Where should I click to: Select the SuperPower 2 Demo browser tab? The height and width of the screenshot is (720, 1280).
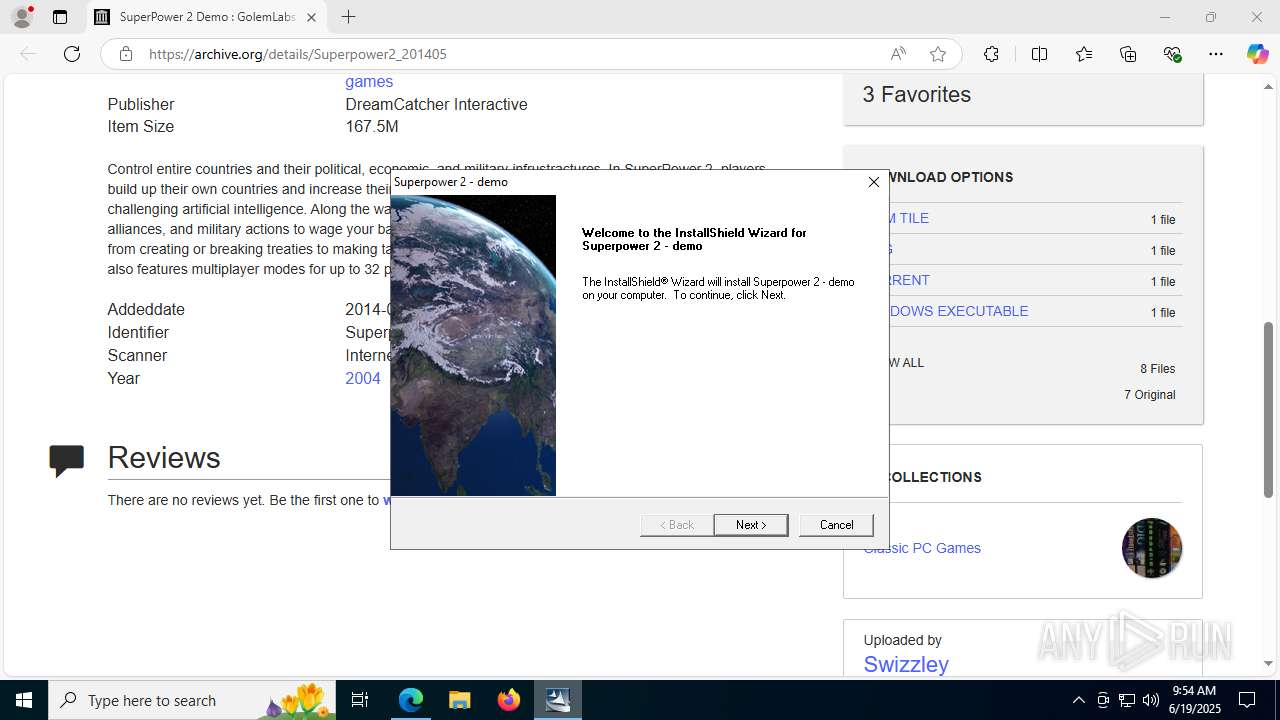click(205, 17)
